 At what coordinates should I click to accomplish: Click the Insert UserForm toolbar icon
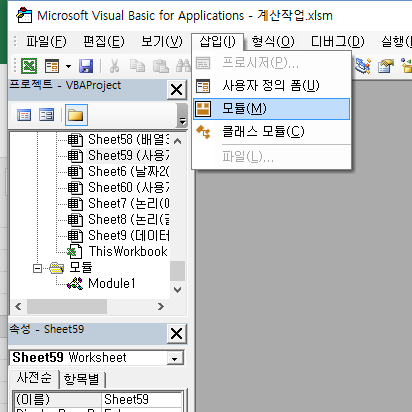[52, 66]
